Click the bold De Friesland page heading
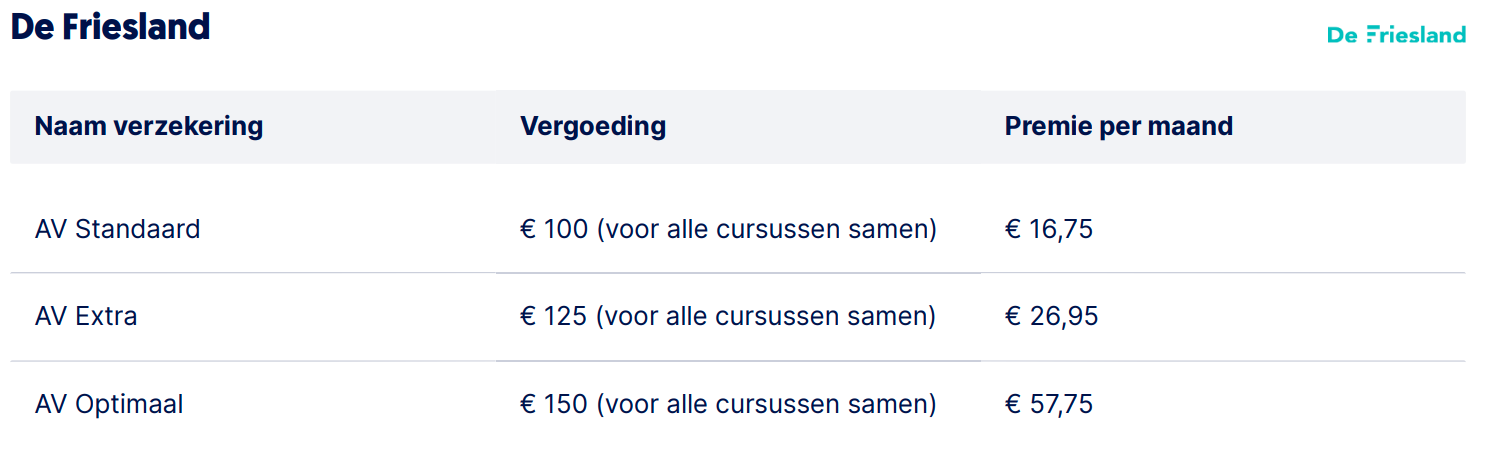This screenshot has width=1510, height=462. [x=110, y=27]
